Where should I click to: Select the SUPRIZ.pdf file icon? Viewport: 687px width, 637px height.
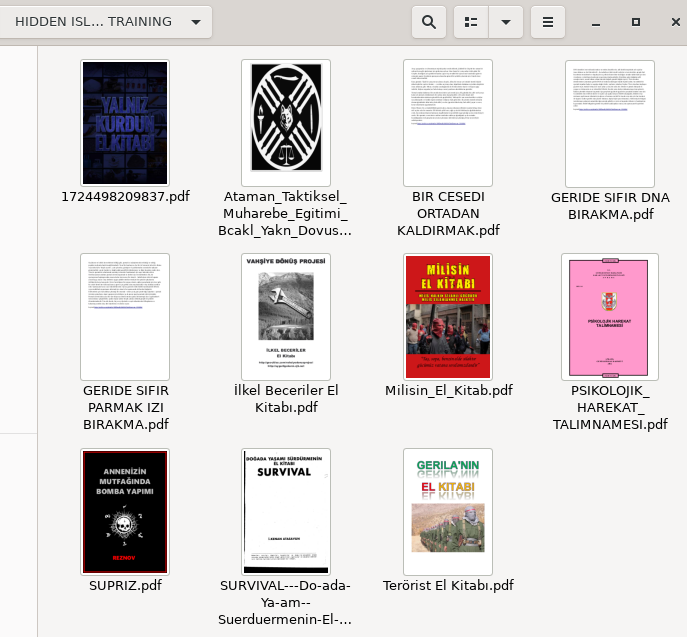pos(125,511)
